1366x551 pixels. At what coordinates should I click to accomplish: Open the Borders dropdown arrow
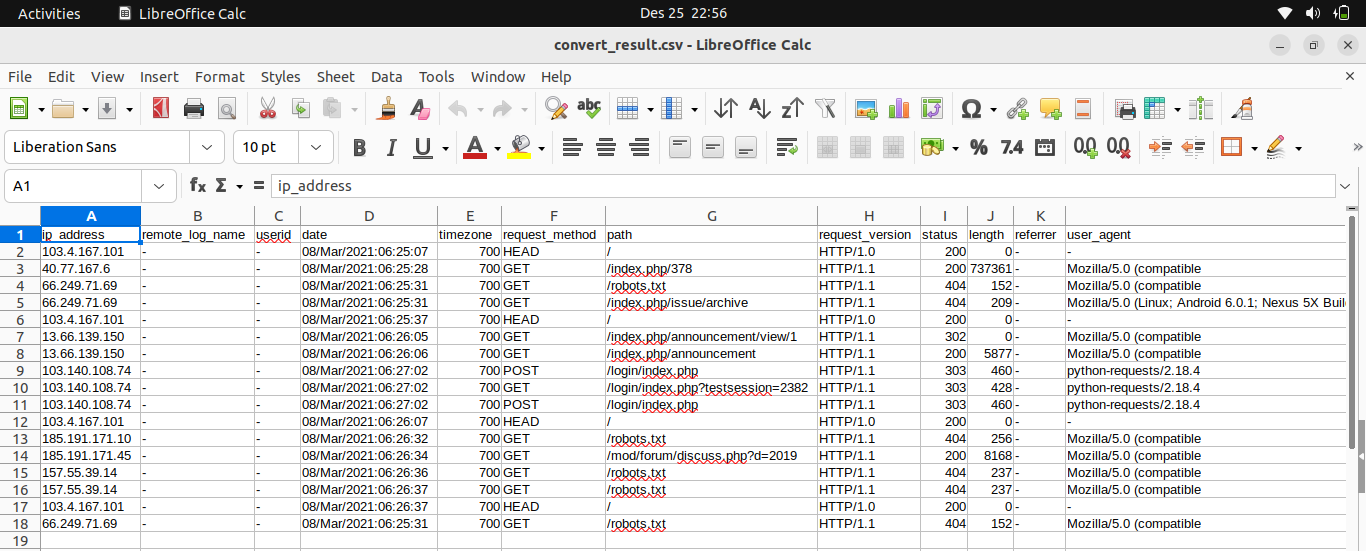pyautogui.click(x=1254, y=148)
